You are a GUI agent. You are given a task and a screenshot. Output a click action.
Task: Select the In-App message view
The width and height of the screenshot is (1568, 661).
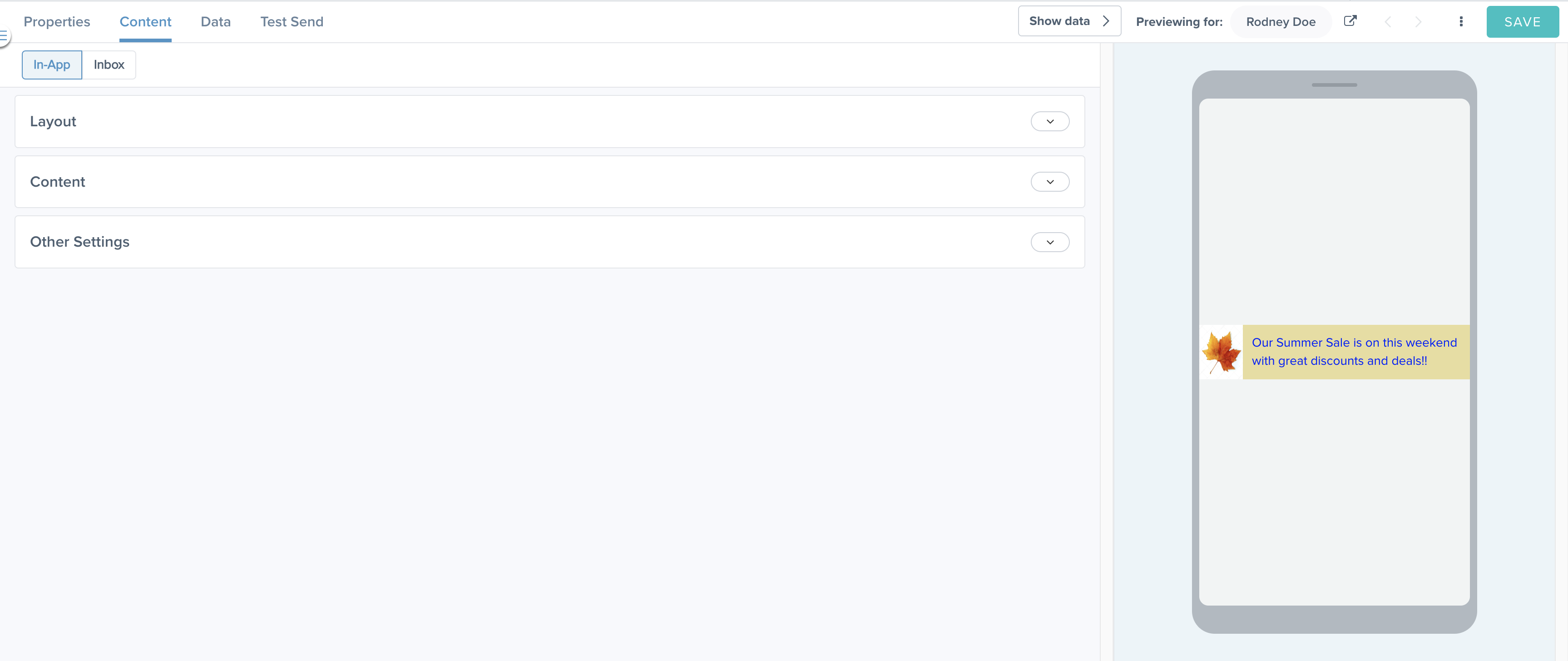point(51,65)
